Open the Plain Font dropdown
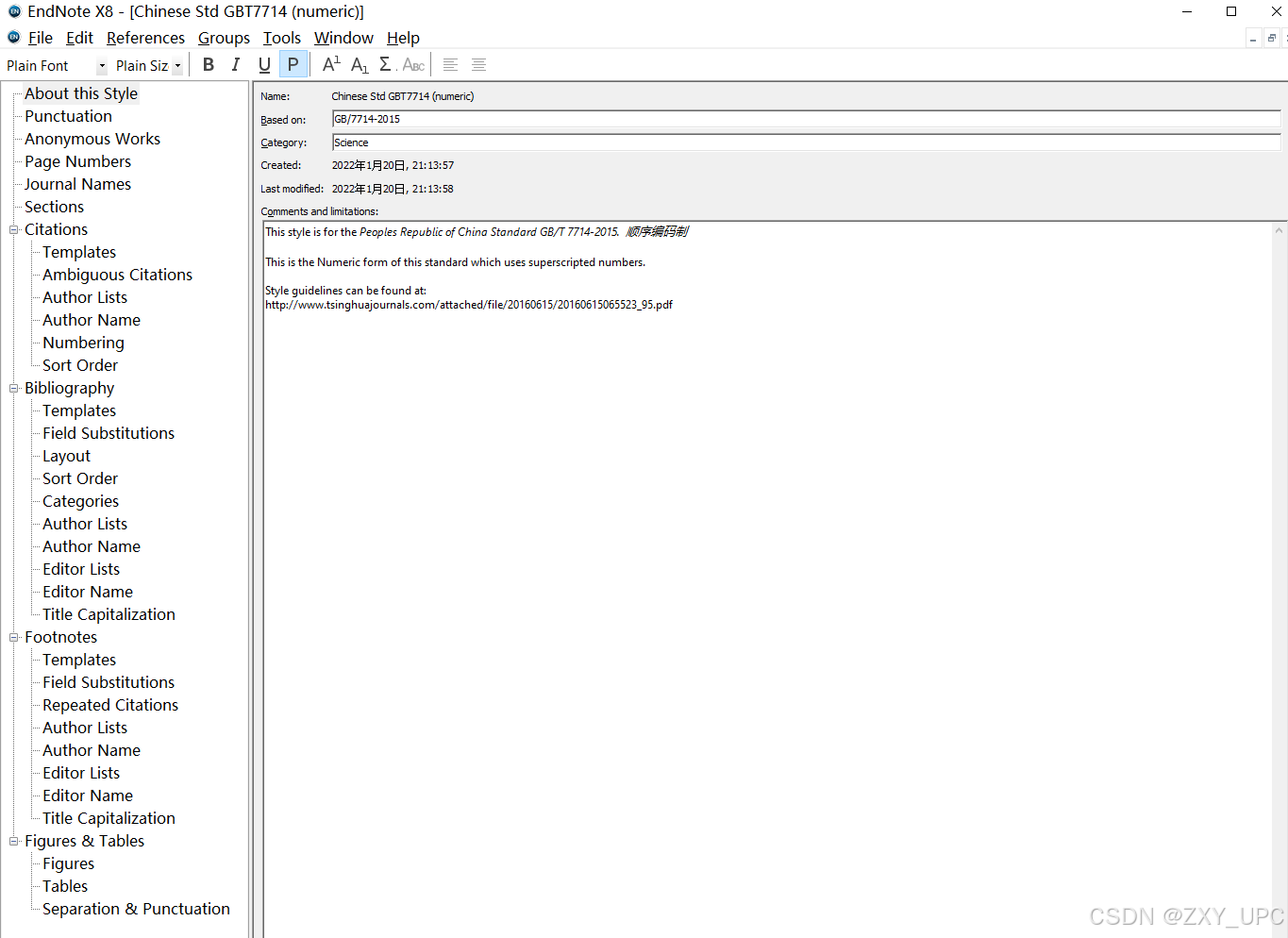Image resolution: width=1288 pixels, height=938 pixels. [x=102, y=66]
